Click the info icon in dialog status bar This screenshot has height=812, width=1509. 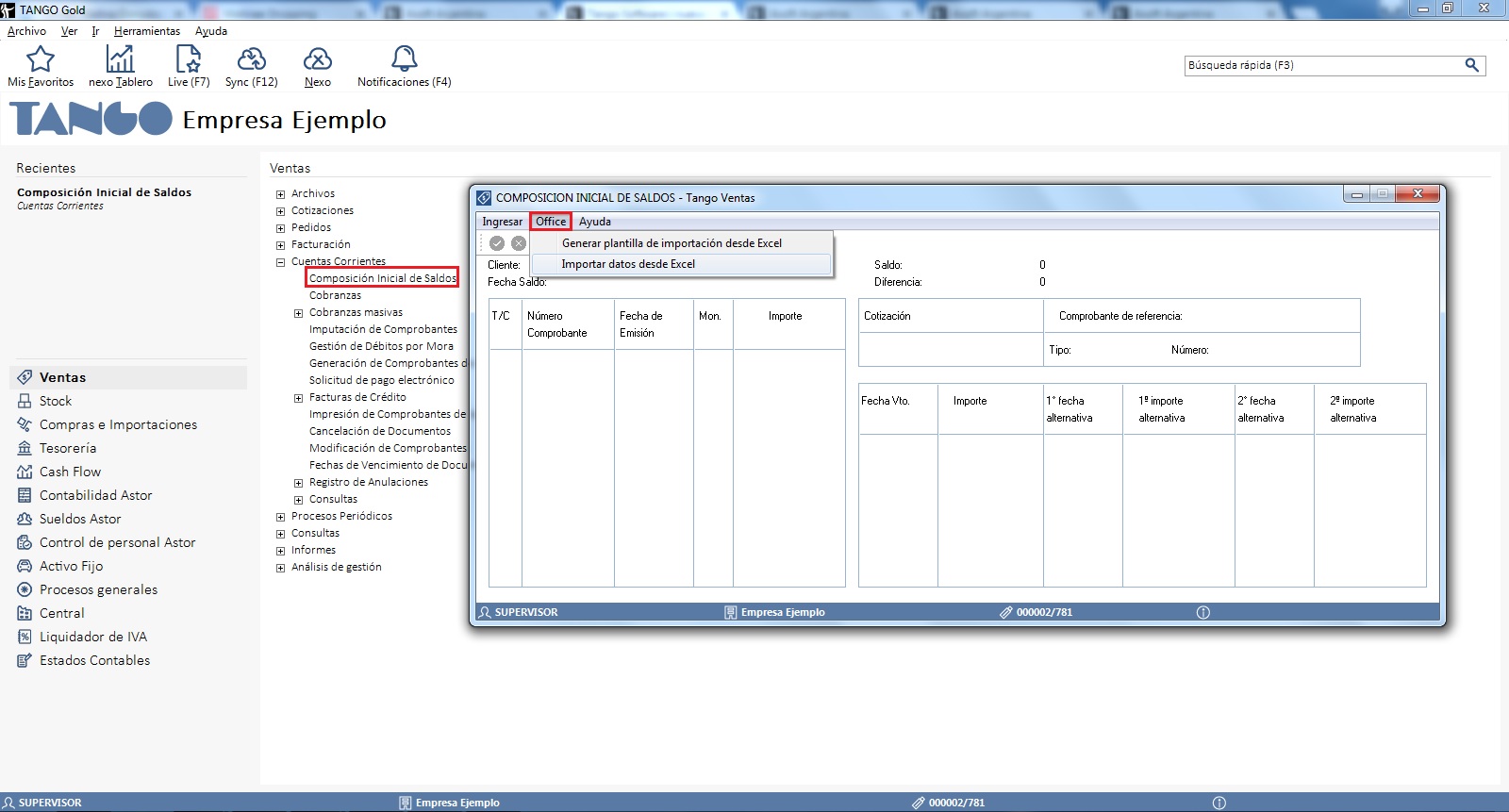click(1202, 612)
